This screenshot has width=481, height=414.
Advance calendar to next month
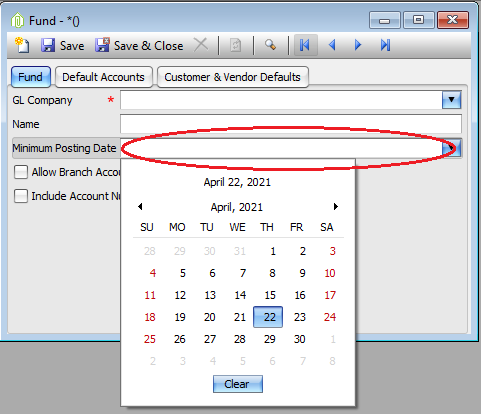click(x=336, y=207)
